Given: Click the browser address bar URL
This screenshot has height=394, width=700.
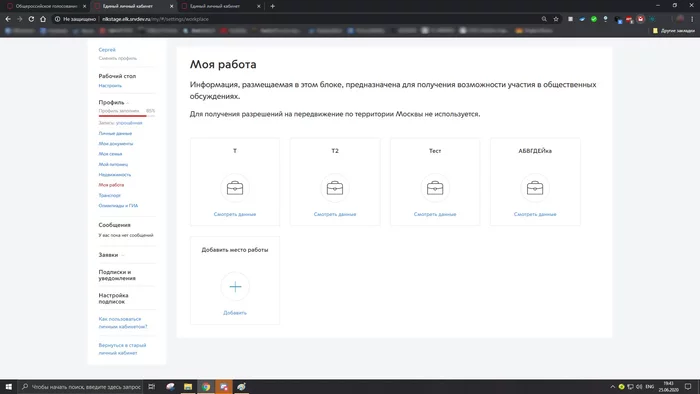Looking at the screenshot, I should coord(155,19).
